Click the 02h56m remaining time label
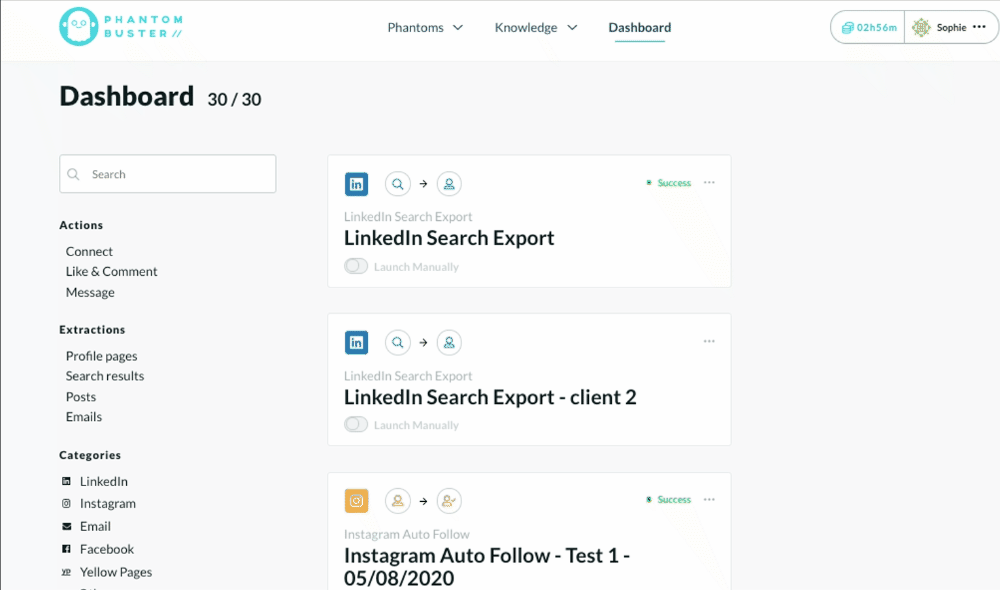Image resolution: width=1000 pixels, height=590 pixels. pos(877,27)
